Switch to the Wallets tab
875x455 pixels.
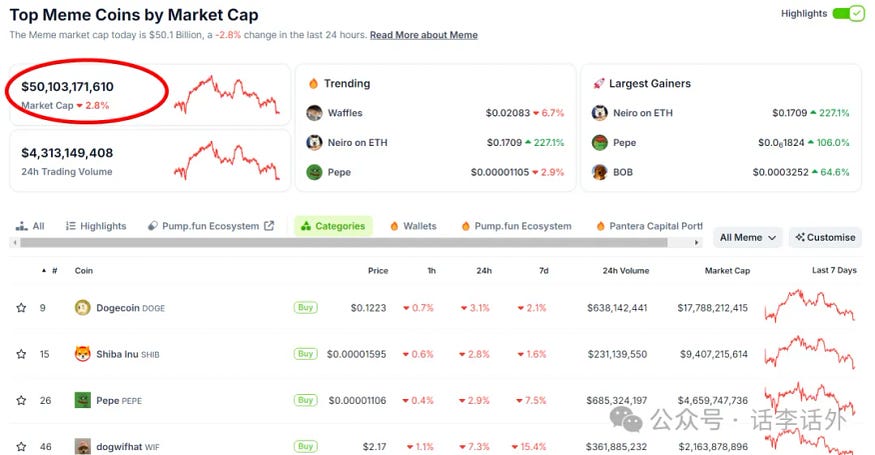(x=413, y=226)
